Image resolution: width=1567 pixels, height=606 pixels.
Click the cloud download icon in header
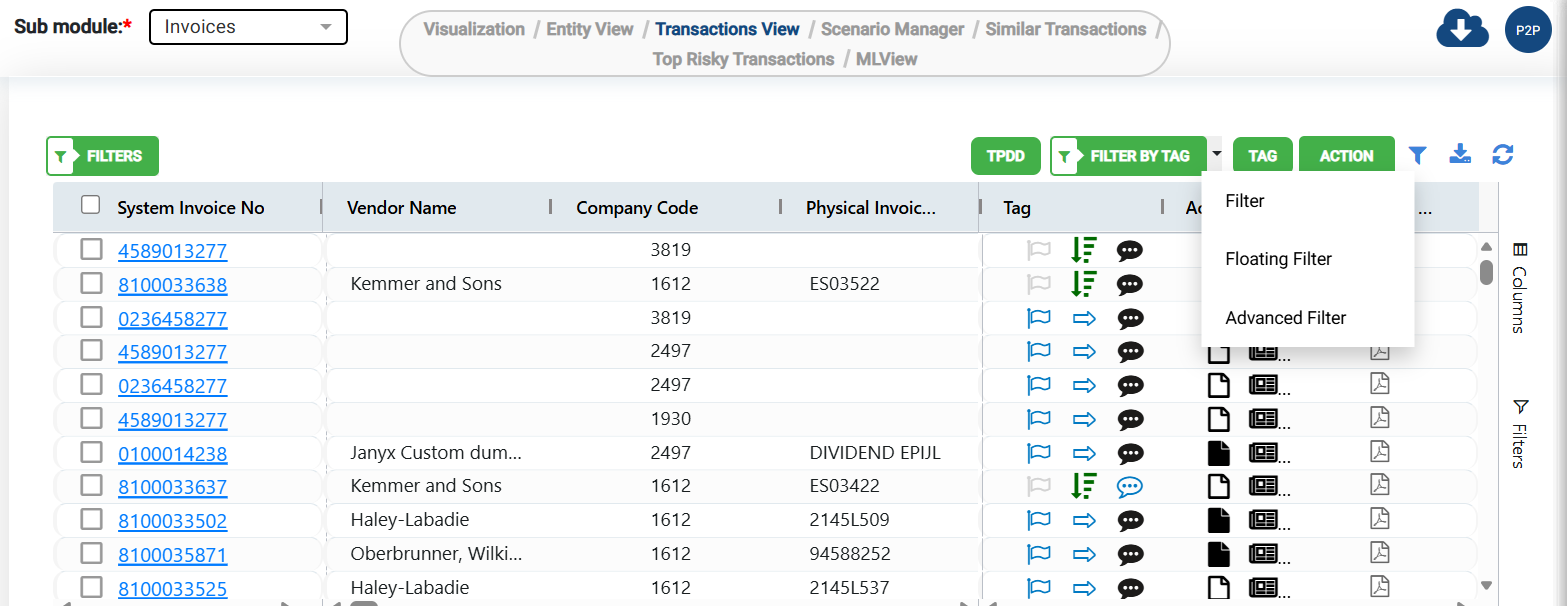coord(1463,30)
